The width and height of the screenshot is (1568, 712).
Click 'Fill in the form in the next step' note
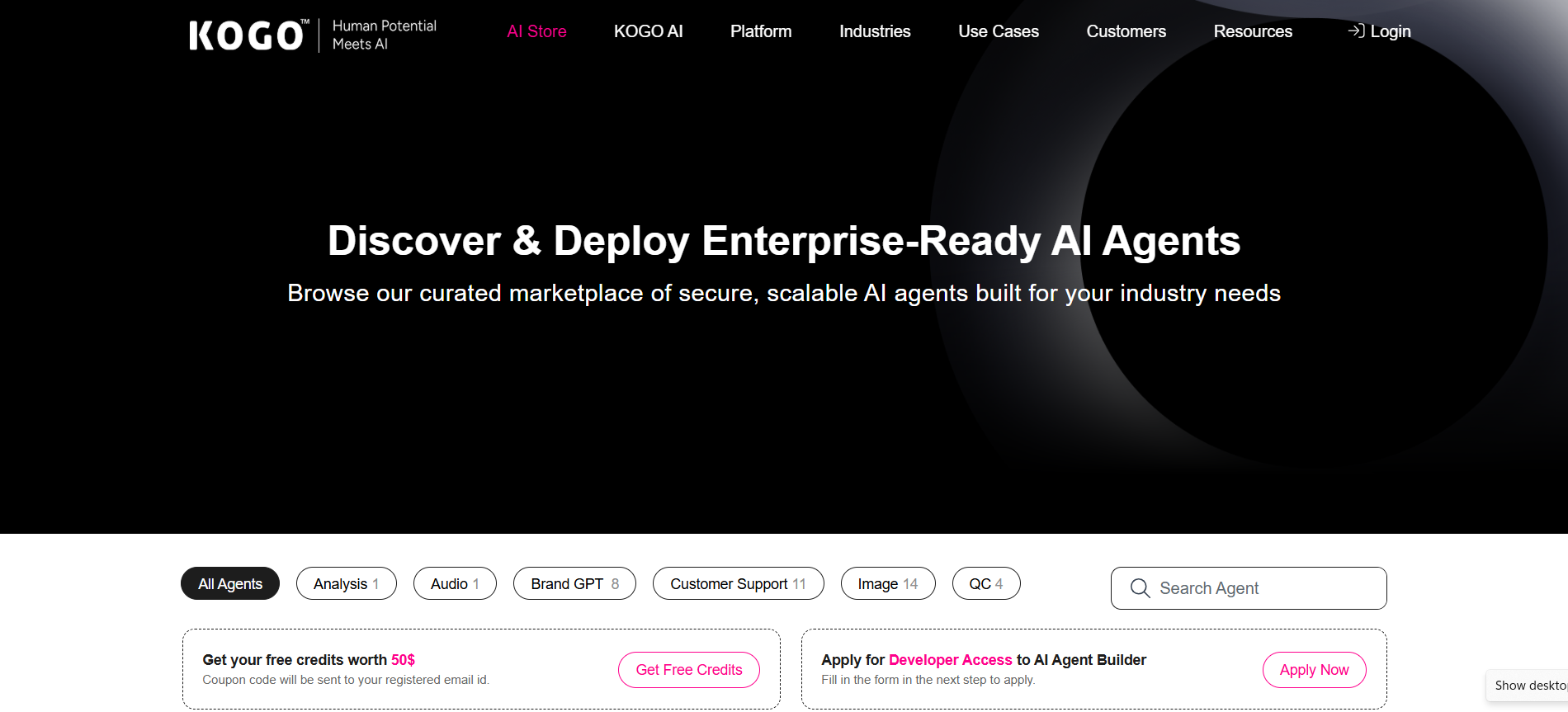[x=928, y=680]
